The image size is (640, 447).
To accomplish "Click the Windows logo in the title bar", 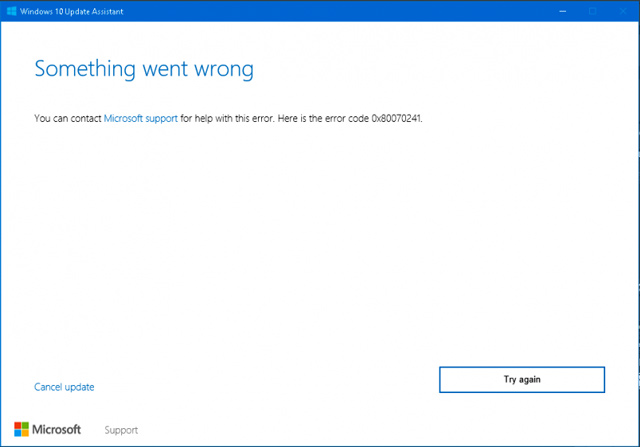I will point(12,11).
